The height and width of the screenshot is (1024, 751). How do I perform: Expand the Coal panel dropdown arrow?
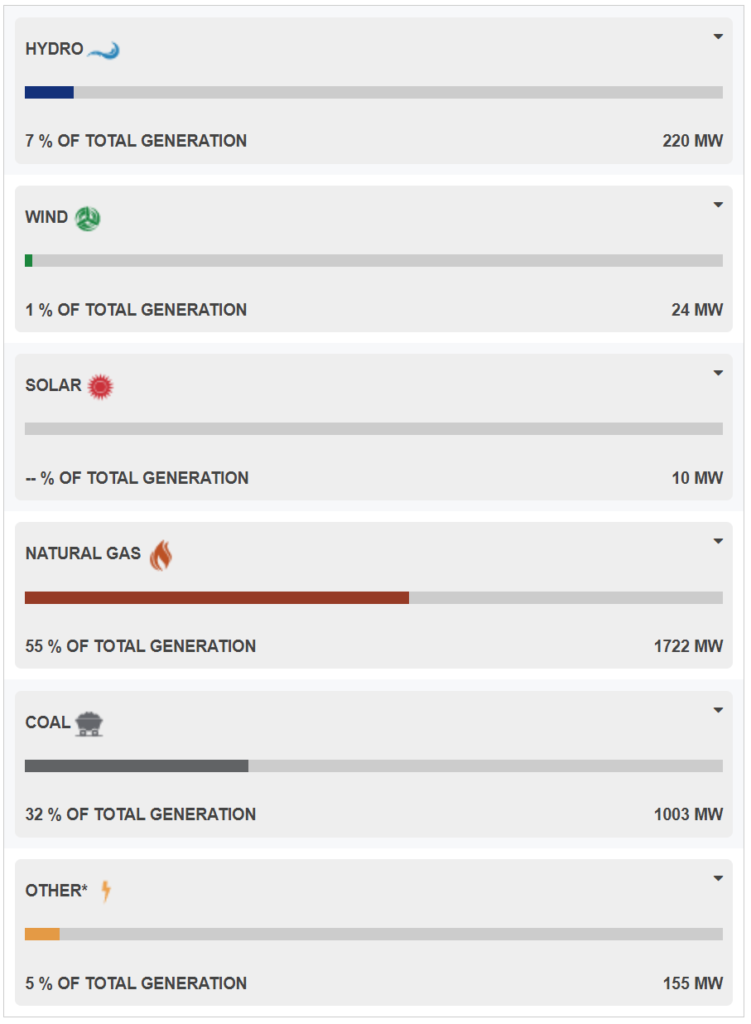(718, 710)
